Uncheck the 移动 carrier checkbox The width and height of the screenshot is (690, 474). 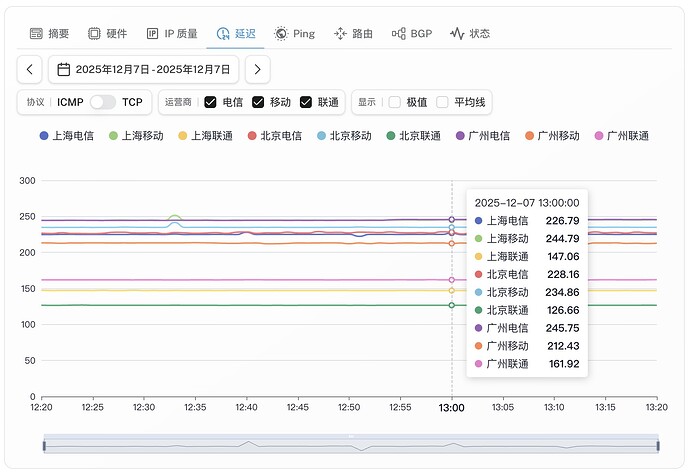coord(258,102)
